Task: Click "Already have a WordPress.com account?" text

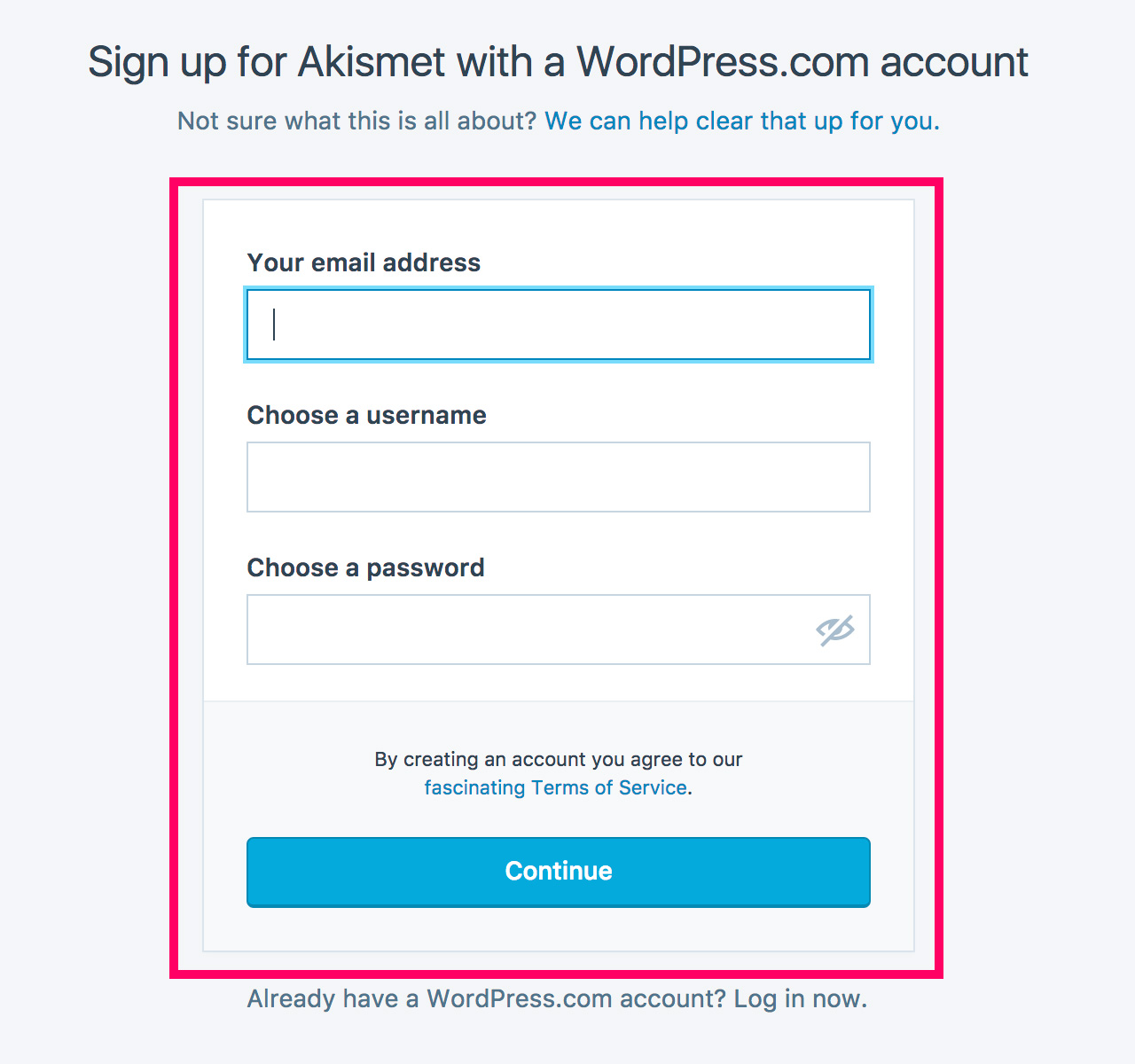Action: pyautogui.click(x=486, y=998)
